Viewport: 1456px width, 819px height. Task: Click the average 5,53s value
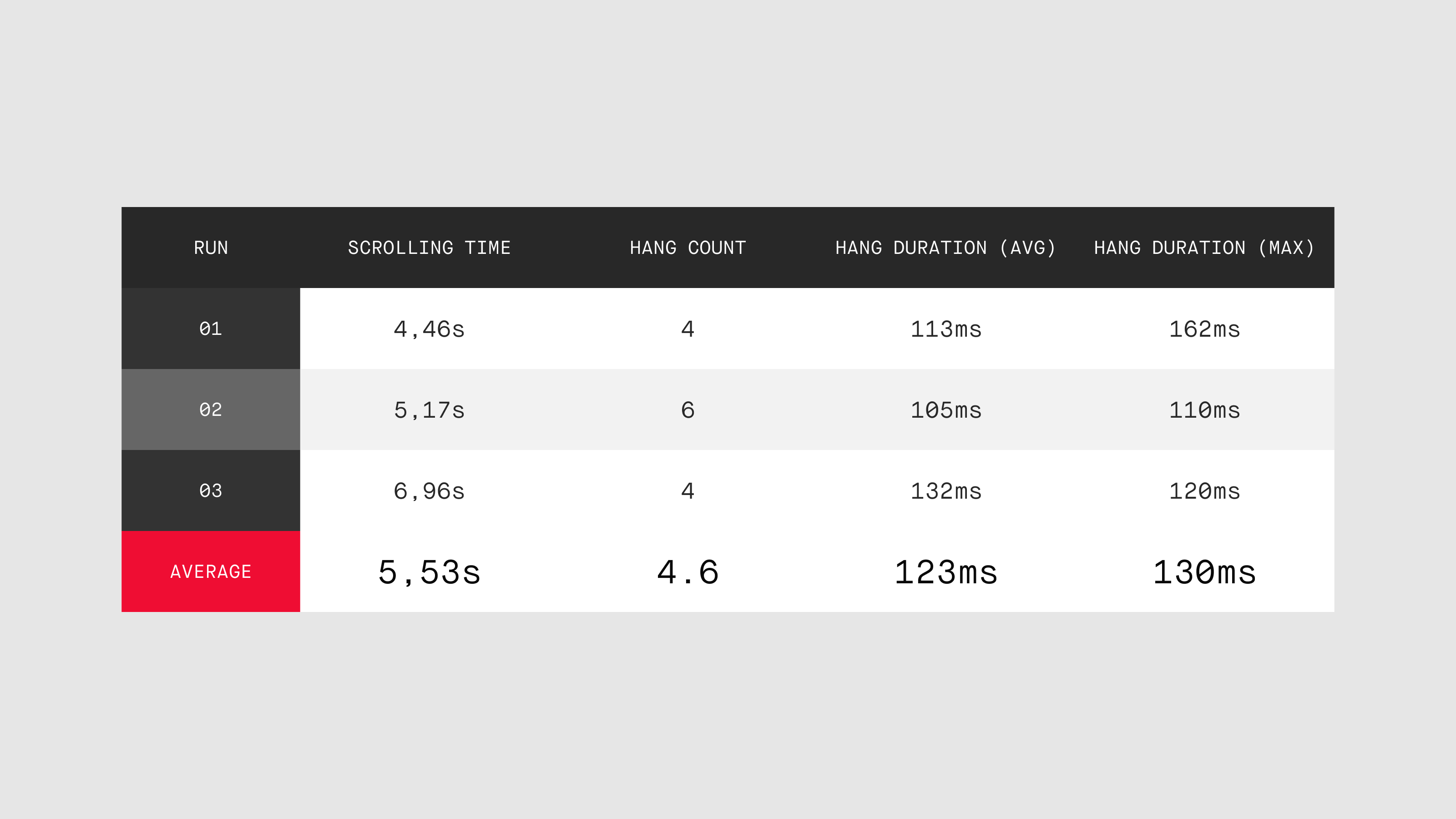(429, 572)
